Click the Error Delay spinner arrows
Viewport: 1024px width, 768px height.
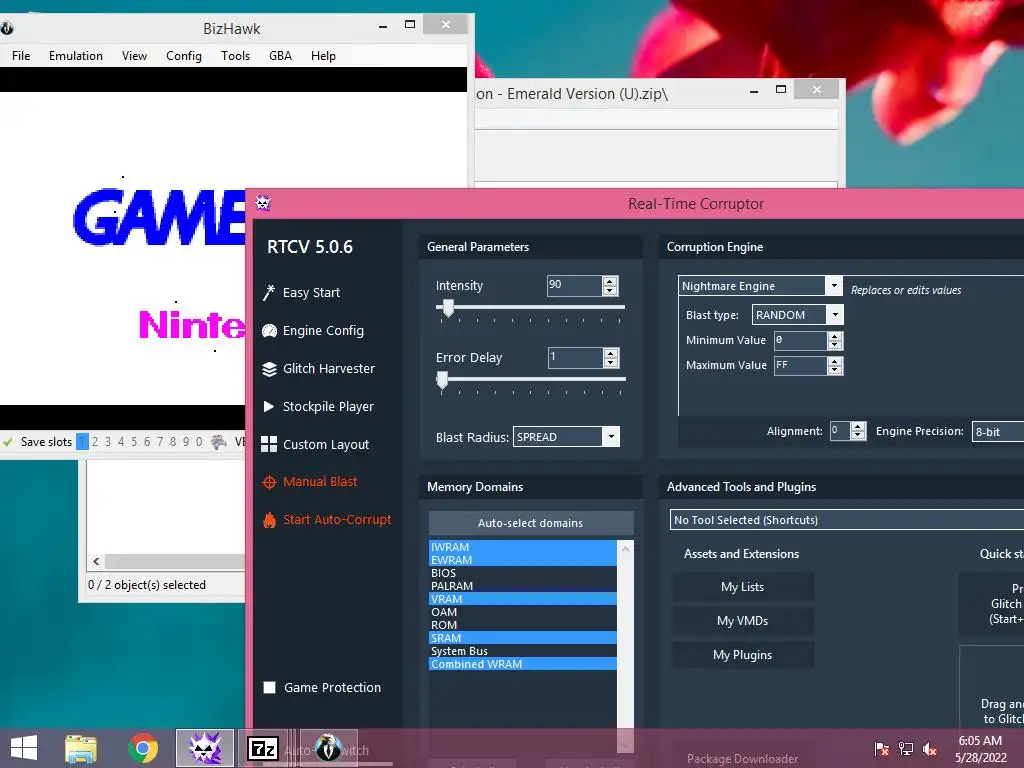pos(611,357)
